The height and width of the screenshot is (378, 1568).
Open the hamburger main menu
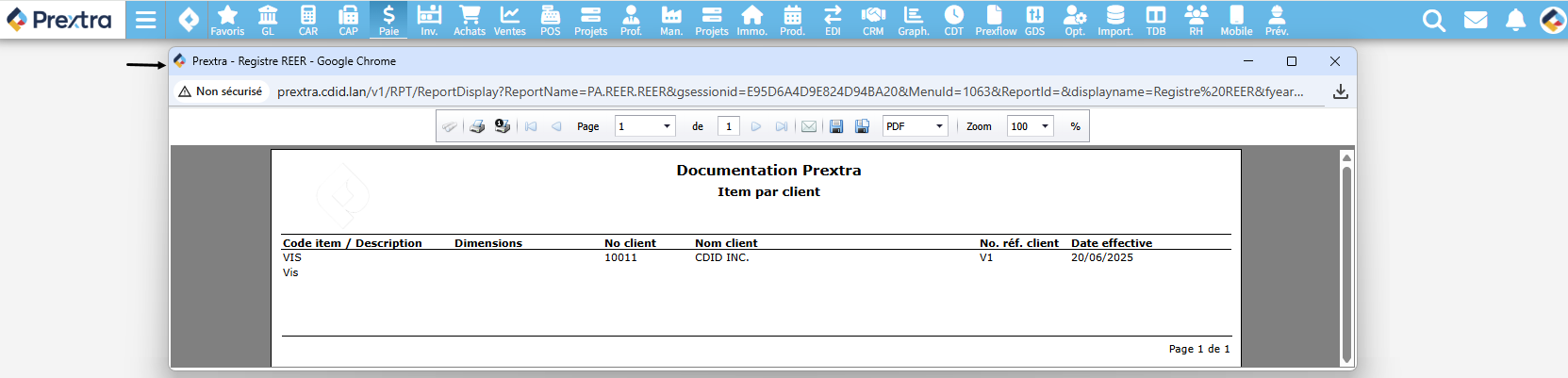click(x=145, y=20)
